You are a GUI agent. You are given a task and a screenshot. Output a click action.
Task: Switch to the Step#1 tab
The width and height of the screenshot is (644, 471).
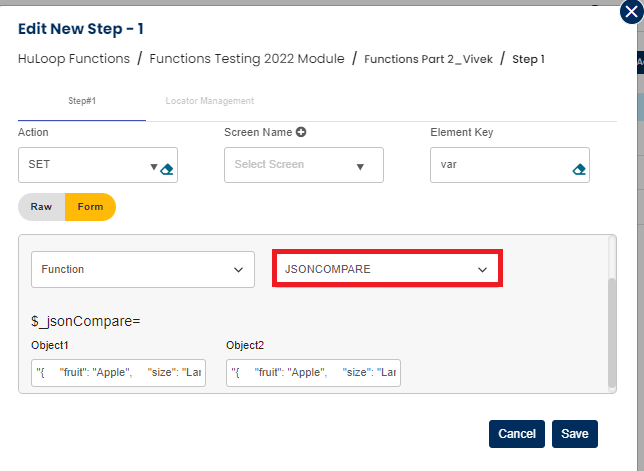coord(82,101)
